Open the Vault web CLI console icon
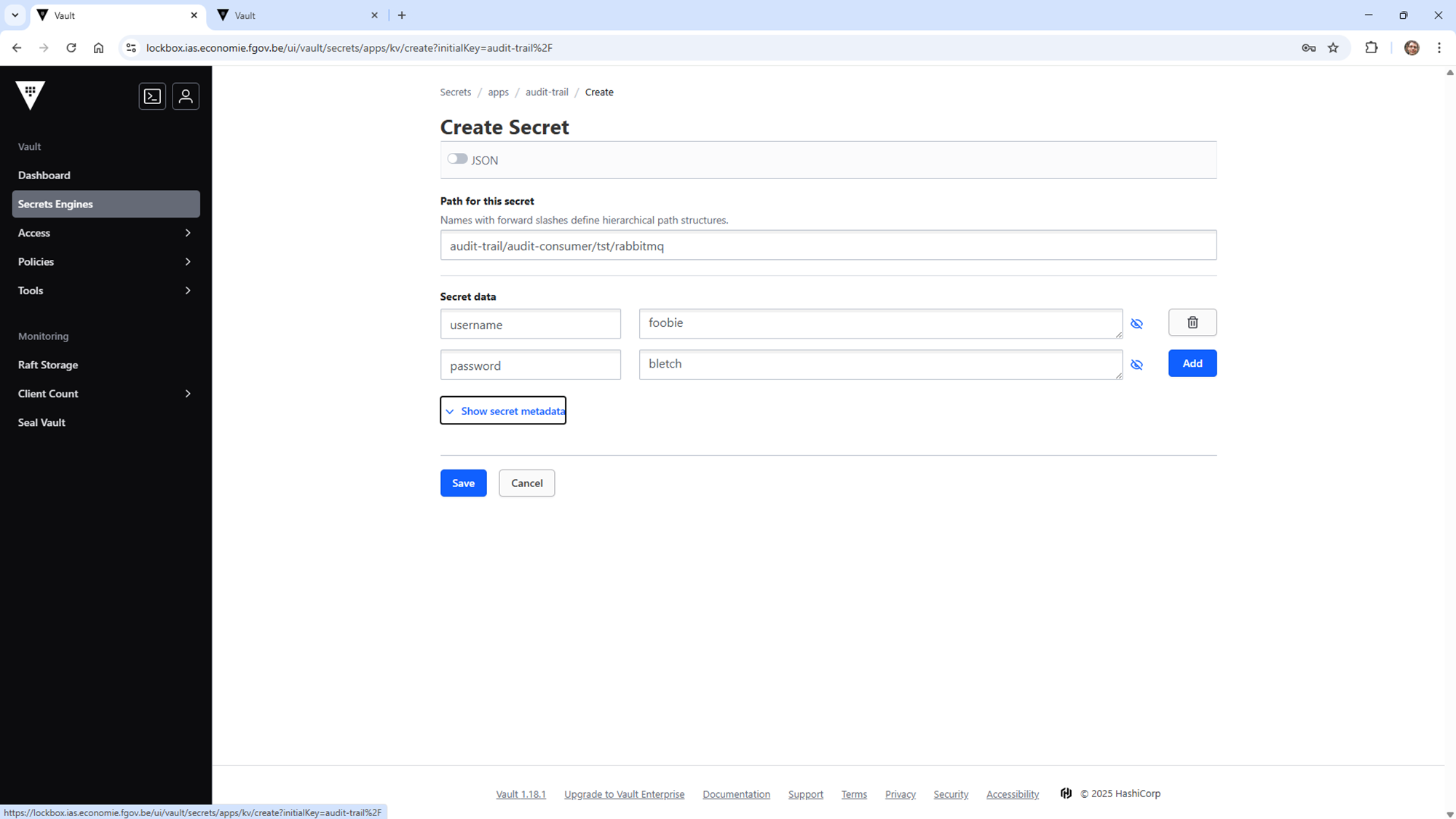Image resolution: width=1456 pixels, height=819 pixels. point(152,96)
